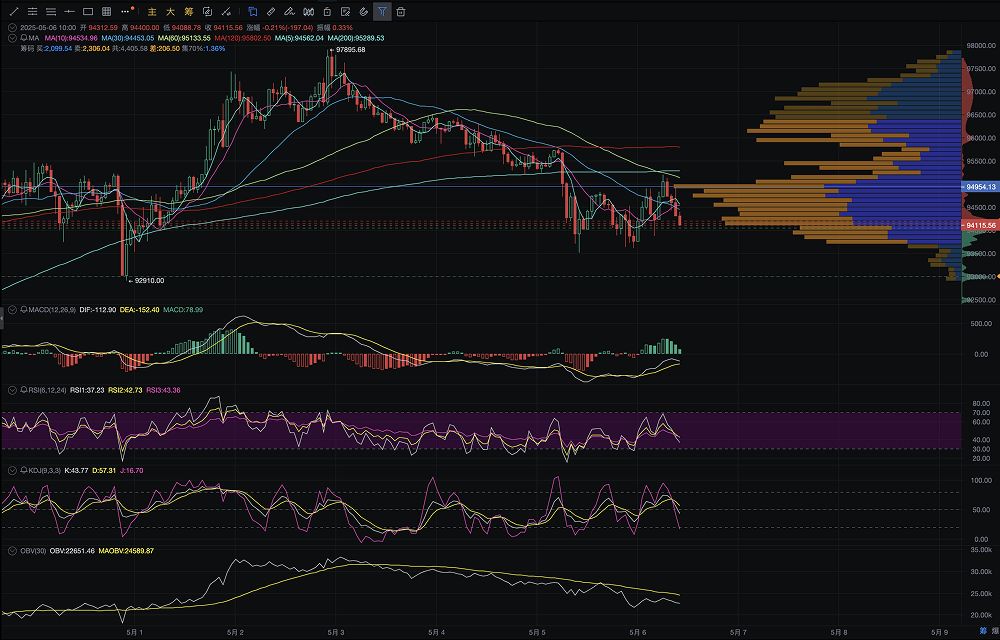Click the blue 94954.13 price axis marker
The image size is (1000, 640).
coord(979,187)
